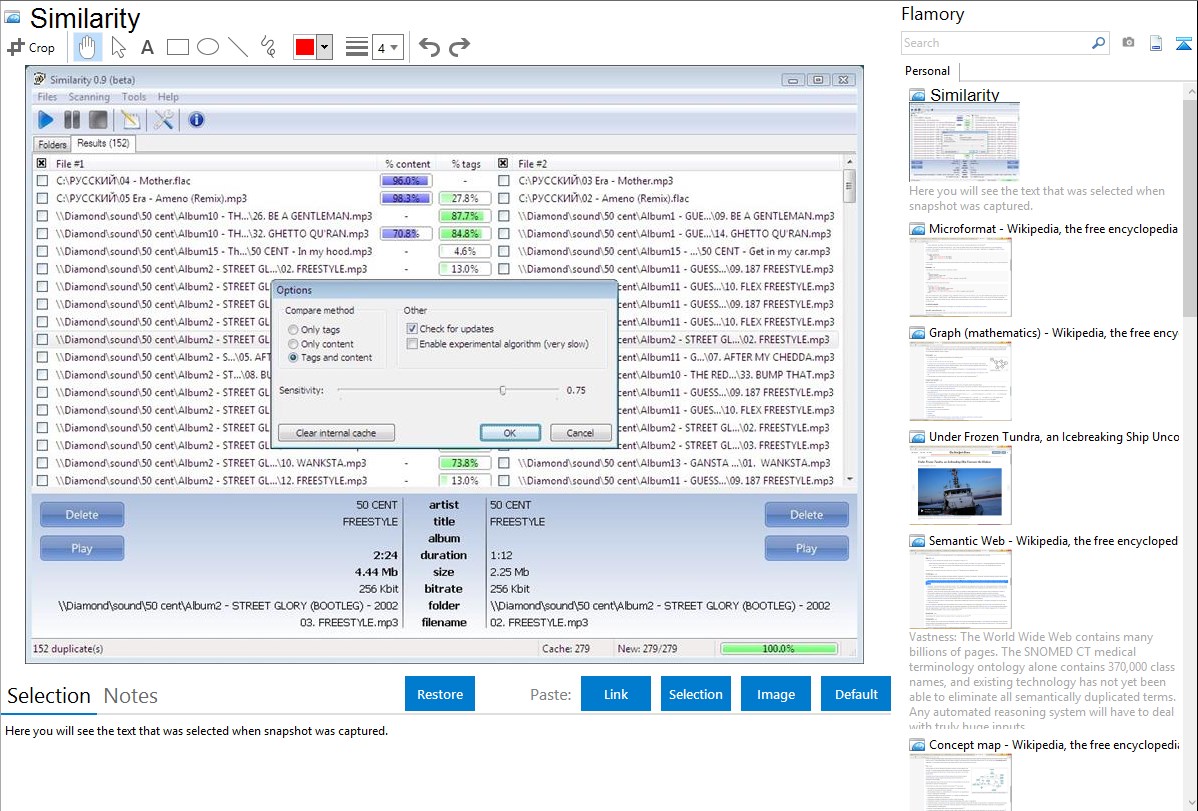Select the Crop tool
This screenshot has height=811, width=1198.
(x=31, y=47)
